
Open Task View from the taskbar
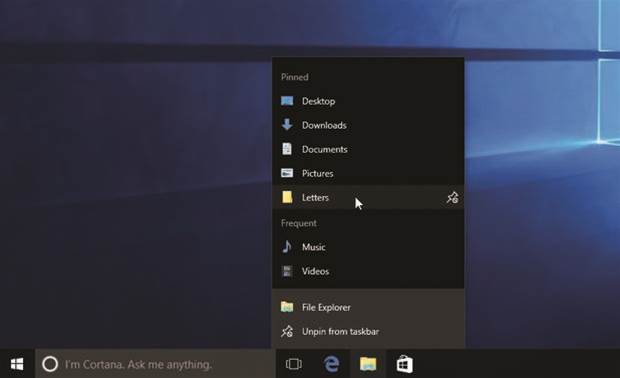tap(293, 364)
